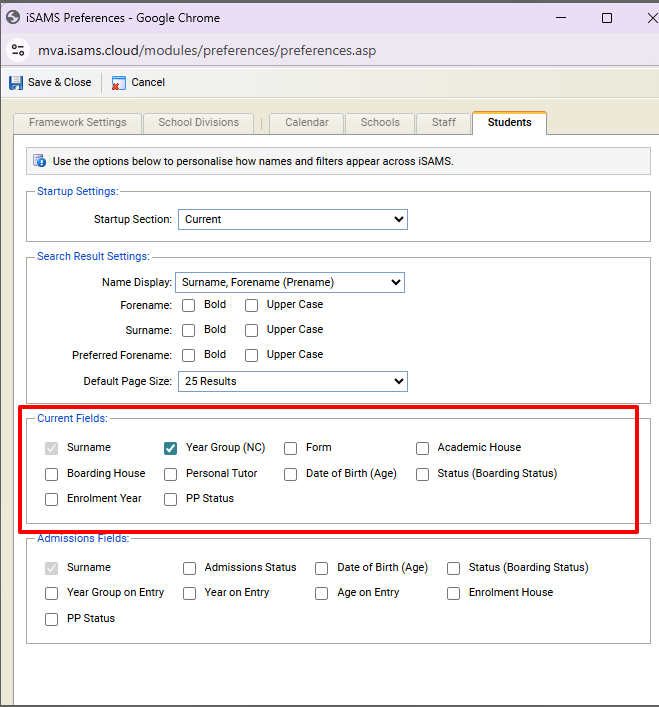Select the Admissions Status checkbox
The width and height of the screenshot is (659, 707).
tap(190, 568)
